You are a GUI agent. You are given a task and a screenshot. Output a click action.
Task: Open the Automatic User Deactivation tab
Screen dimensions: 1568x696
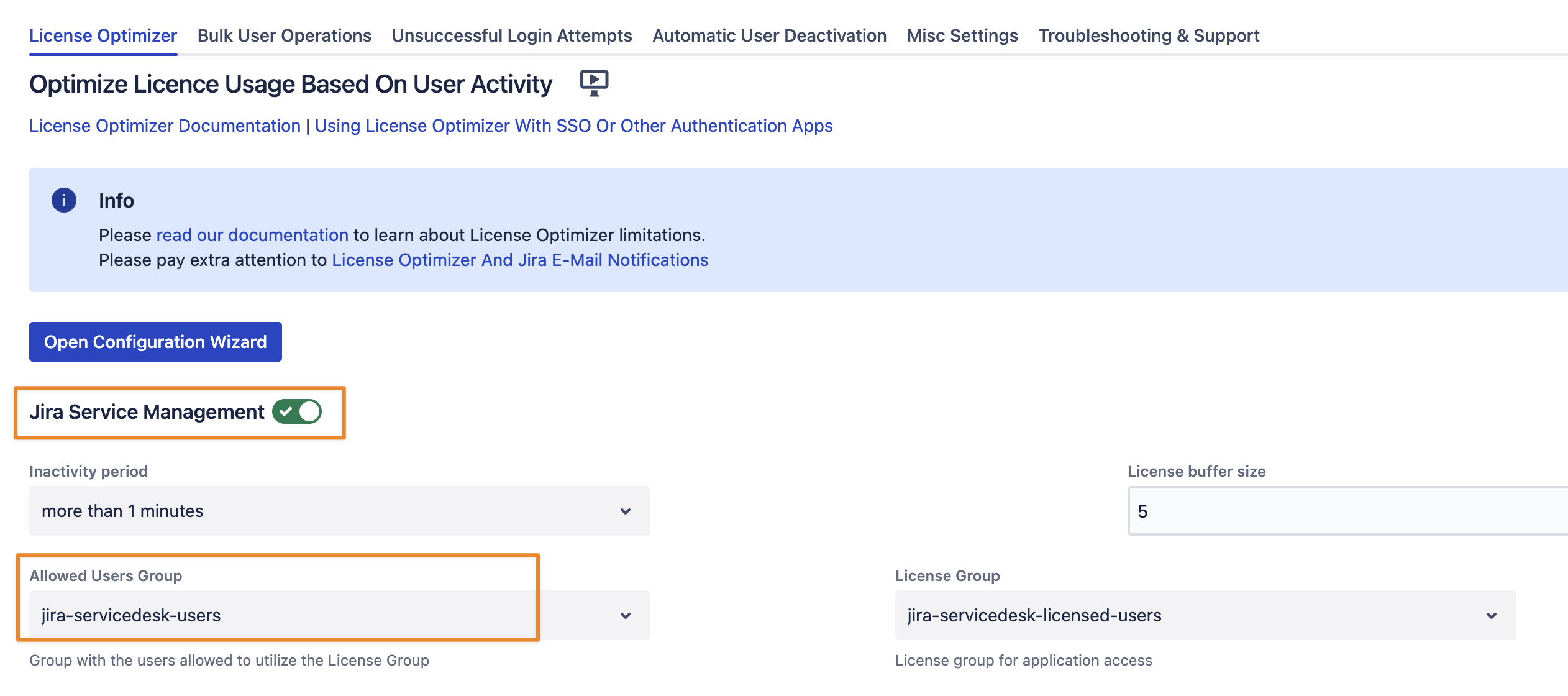(x=769, y=35)
